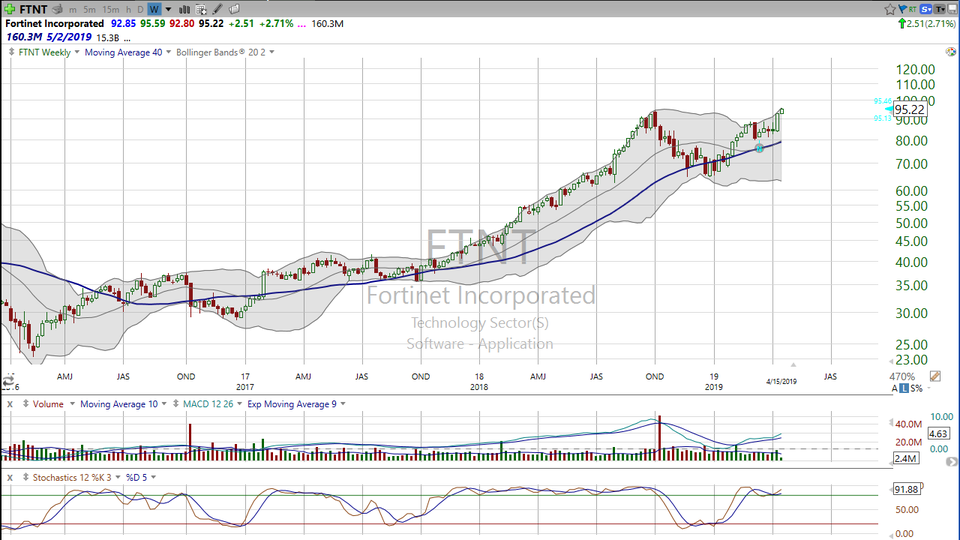Click the MACD move handle arrows
960x540 pixels.
176,404
